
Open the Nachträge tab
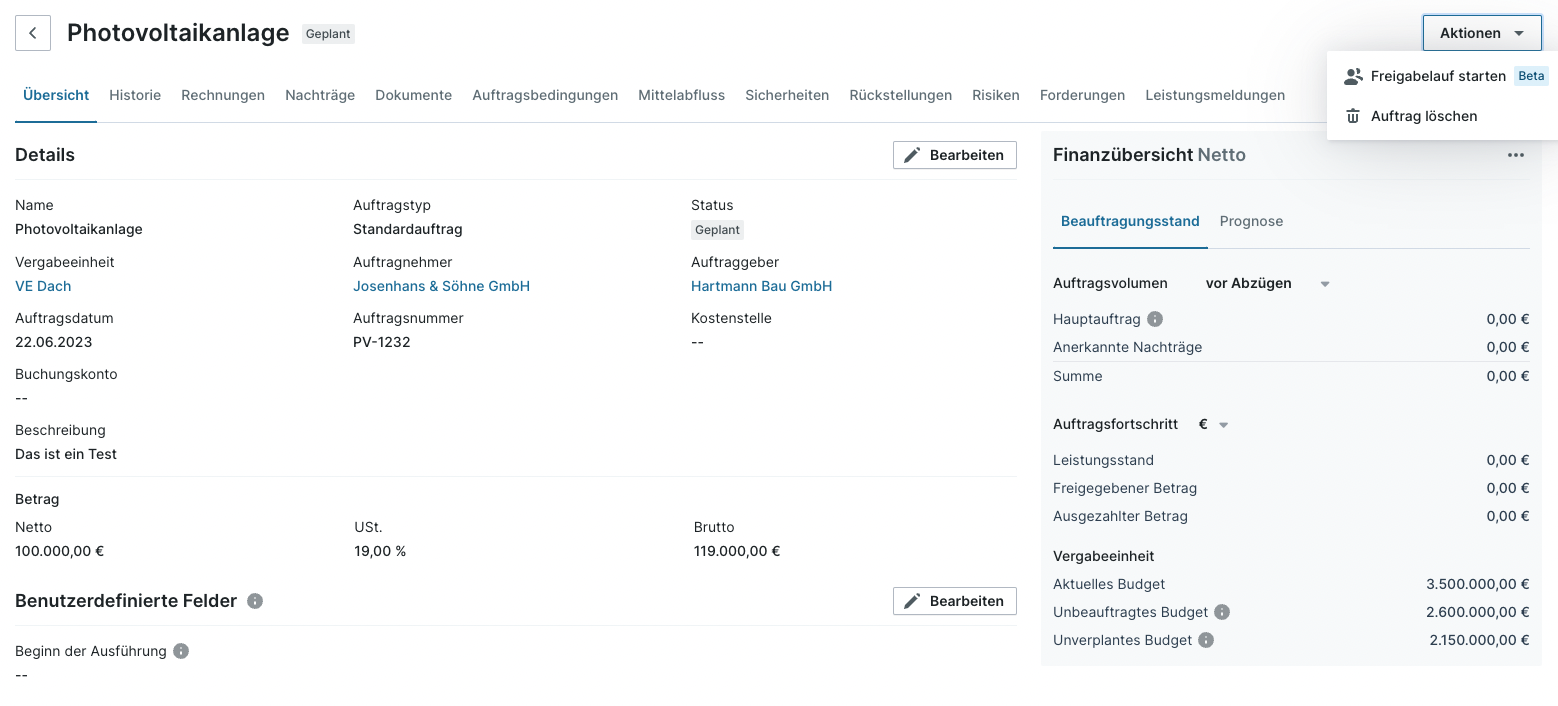click(x=320, y=95)
